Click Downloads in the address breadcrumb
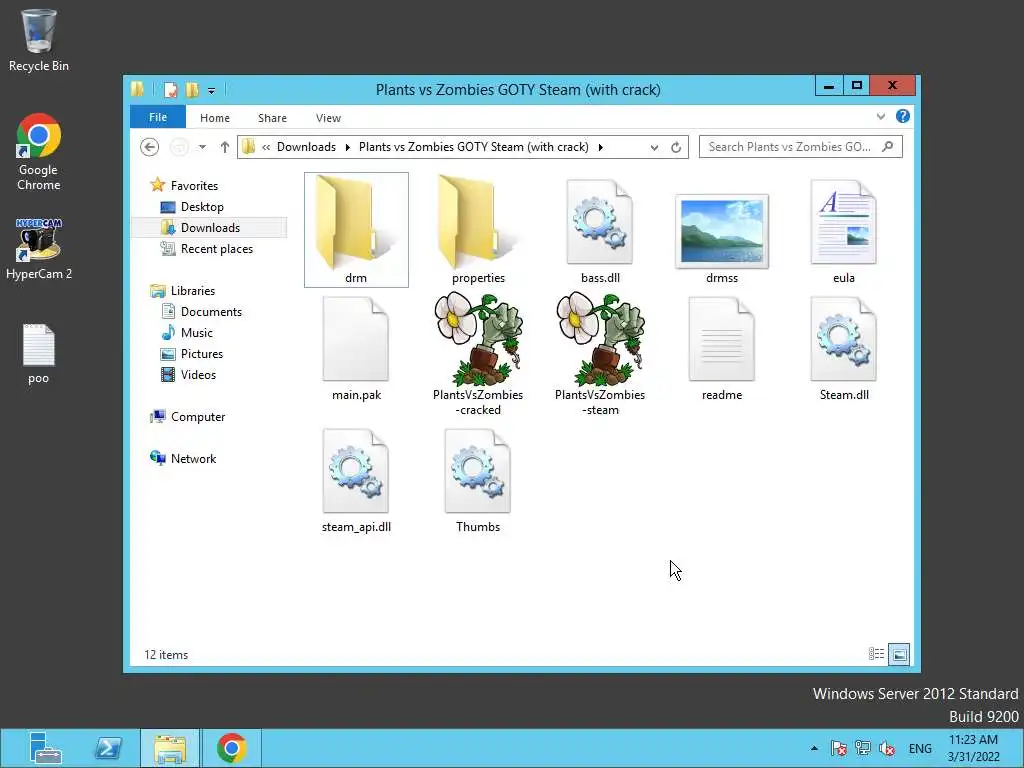This screenshot has height=768, width=1024. (306, 147)
